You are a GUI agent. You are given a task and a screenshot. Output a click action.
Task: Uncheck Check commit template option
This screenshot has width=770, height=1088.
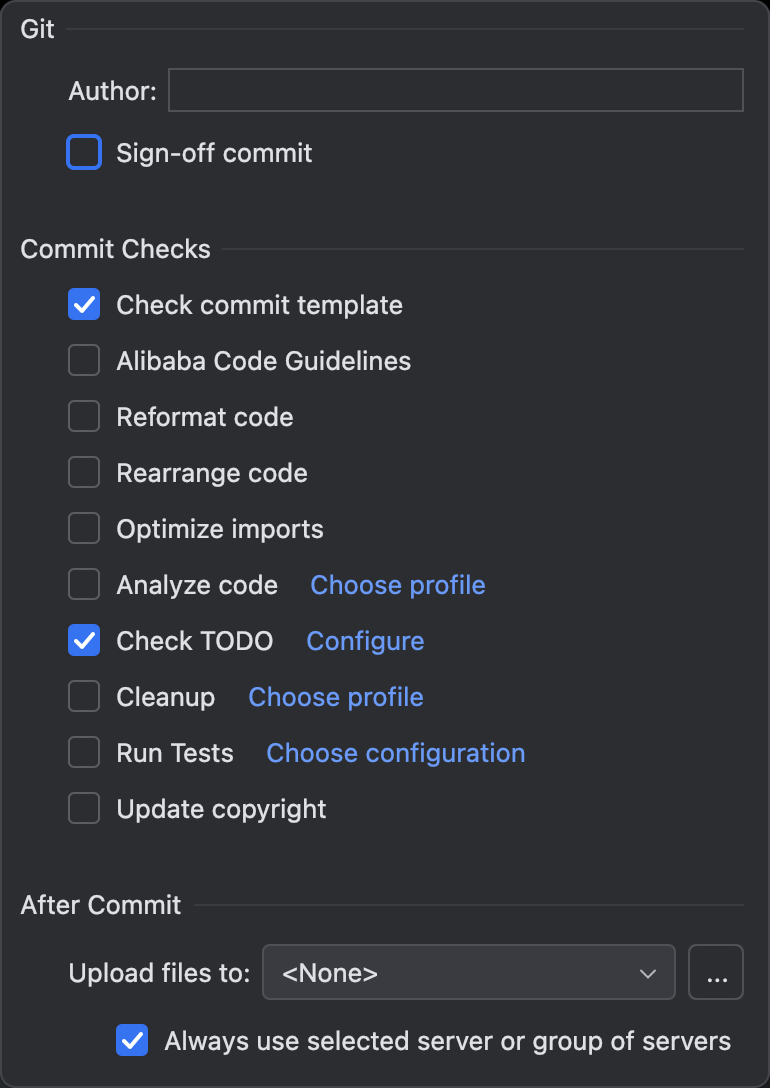(84, 305)
